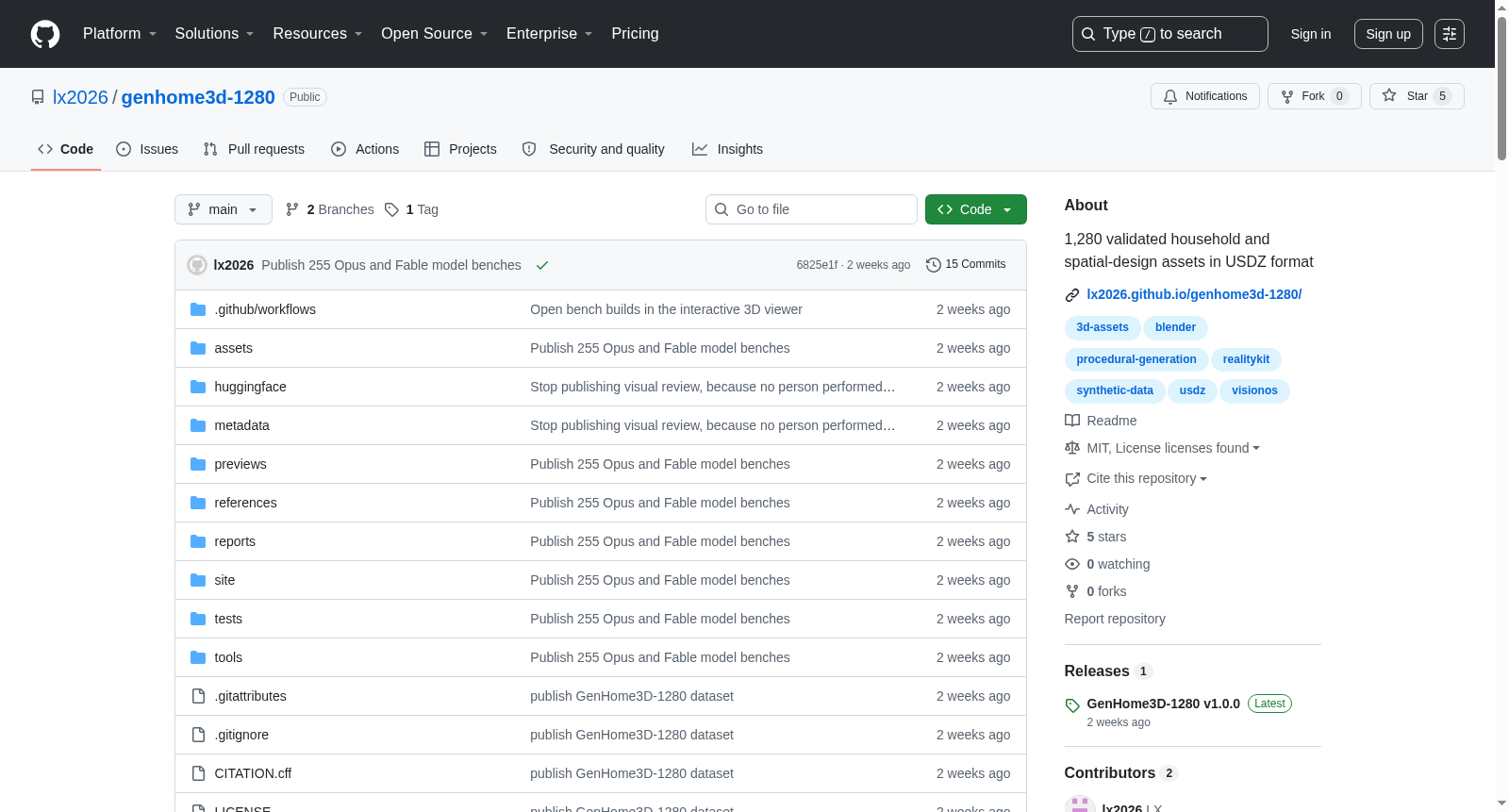
Task: Switch to the Issues tab
Action: (147, 149)
